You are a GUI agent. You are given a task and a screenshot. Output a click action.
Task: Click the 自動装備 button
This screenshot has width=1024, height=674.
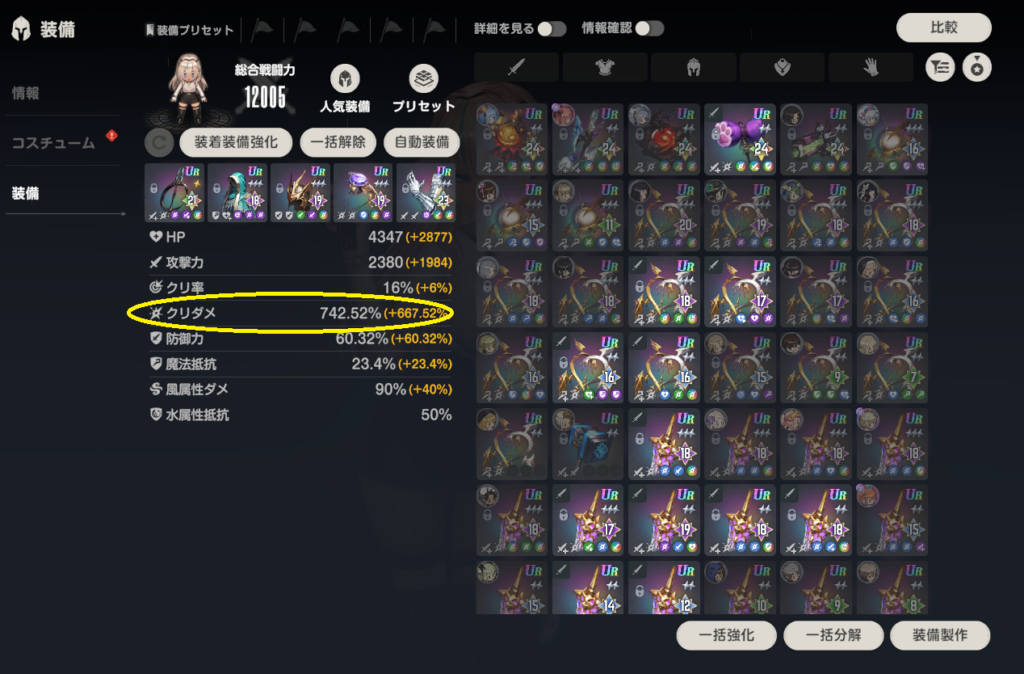[x=422, y=142]
